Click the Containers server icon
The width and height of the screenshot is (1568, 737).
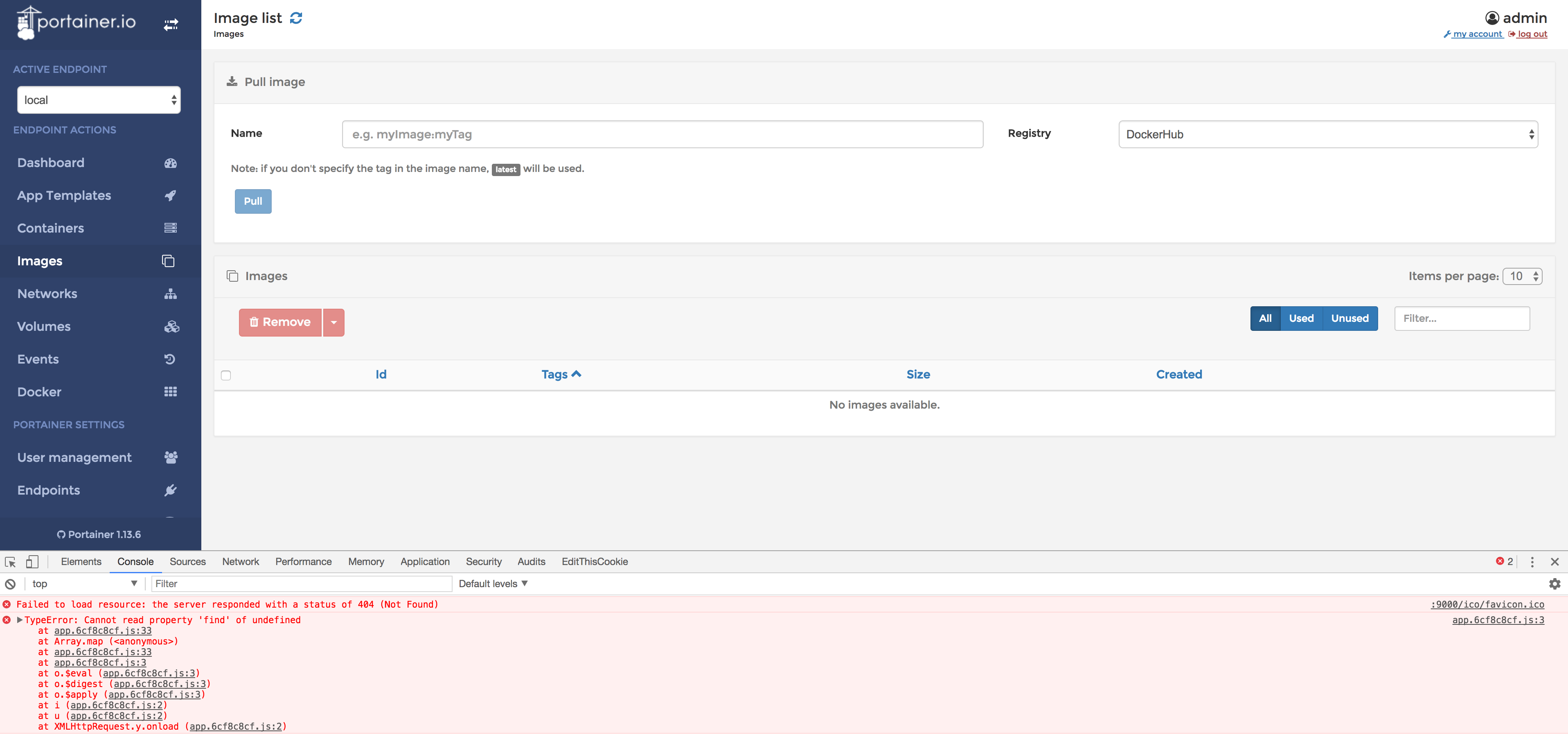click(x=171, y=228)
